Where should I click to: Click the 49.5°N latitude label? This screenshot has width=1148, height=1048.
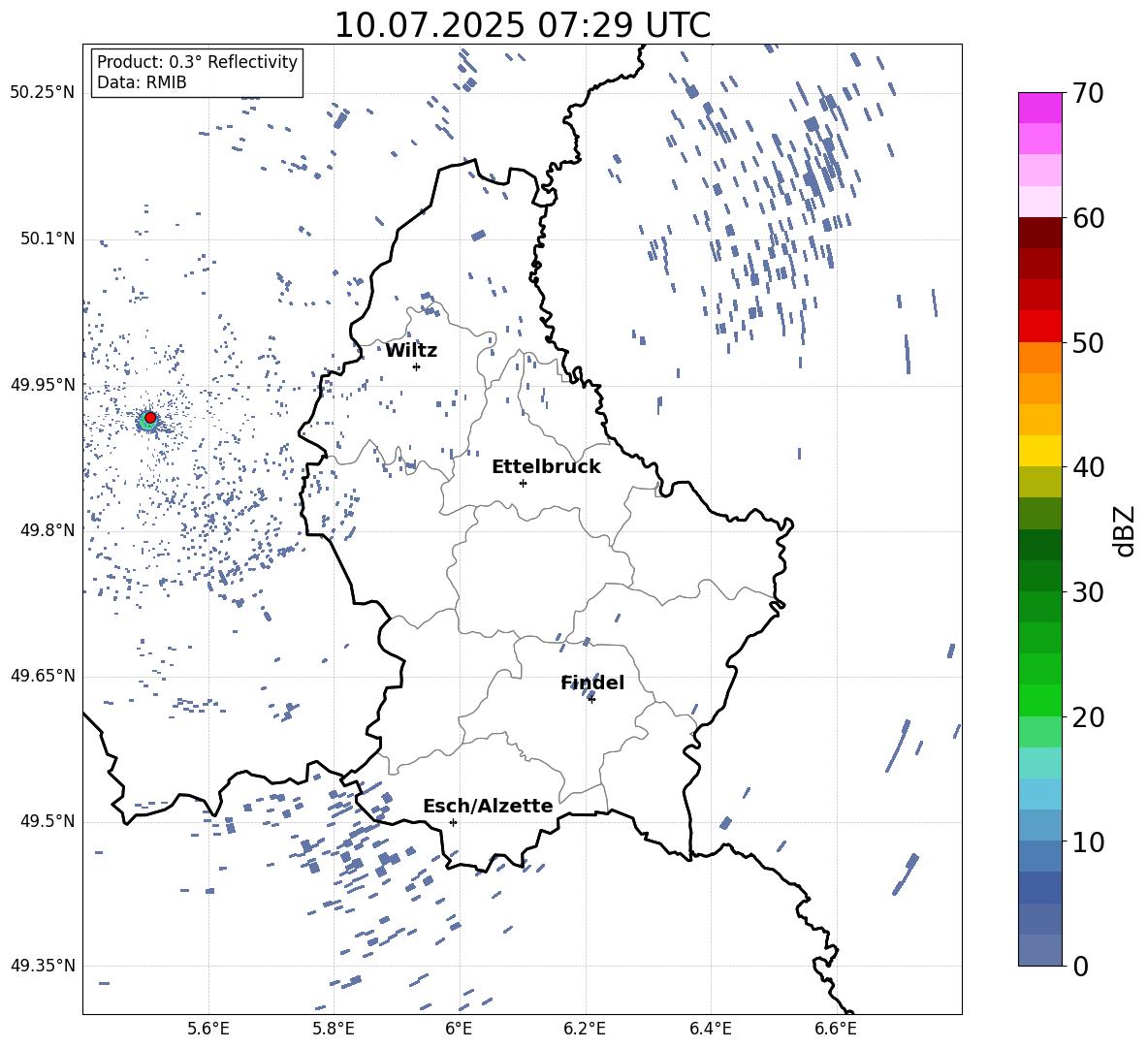coord(47,821)
